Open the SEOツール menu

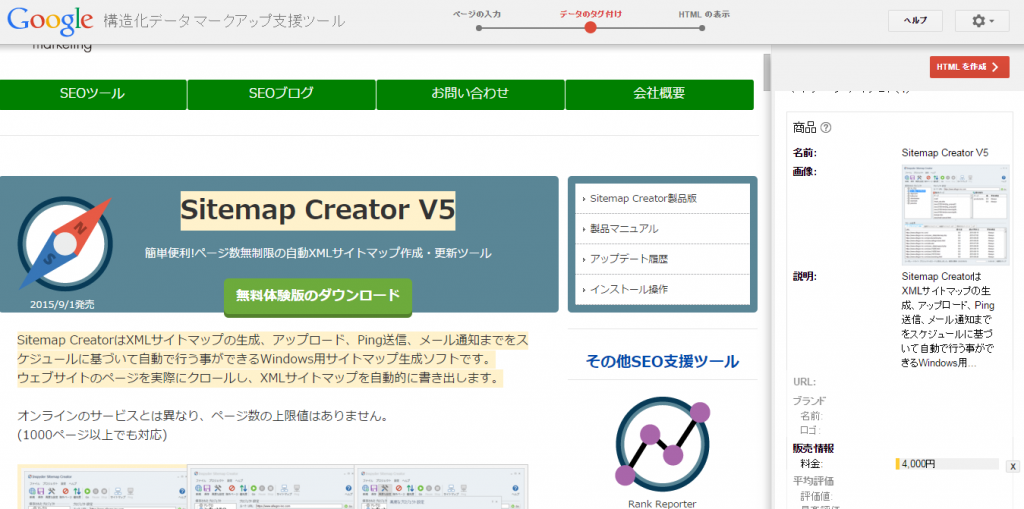point(92,94)
